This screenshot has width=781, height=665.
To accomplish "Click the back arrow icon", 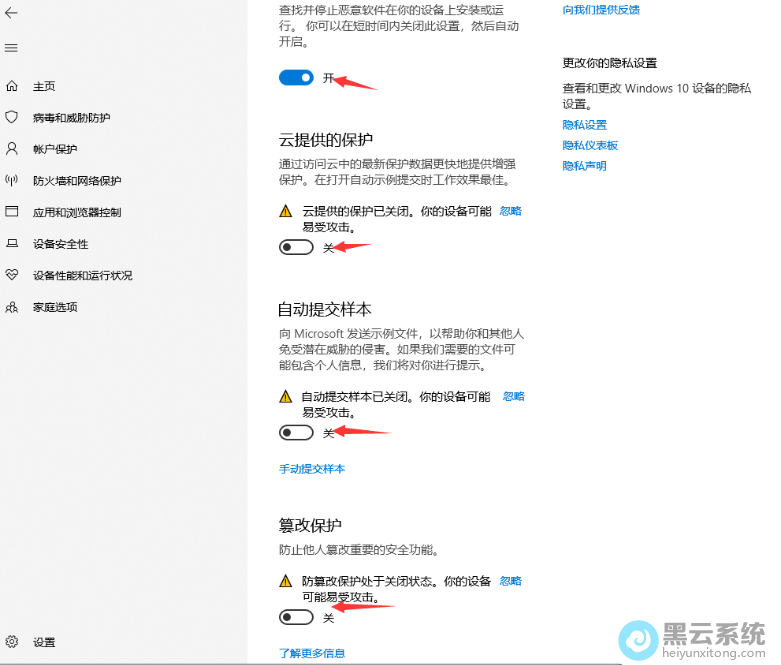I will [12, 14].
